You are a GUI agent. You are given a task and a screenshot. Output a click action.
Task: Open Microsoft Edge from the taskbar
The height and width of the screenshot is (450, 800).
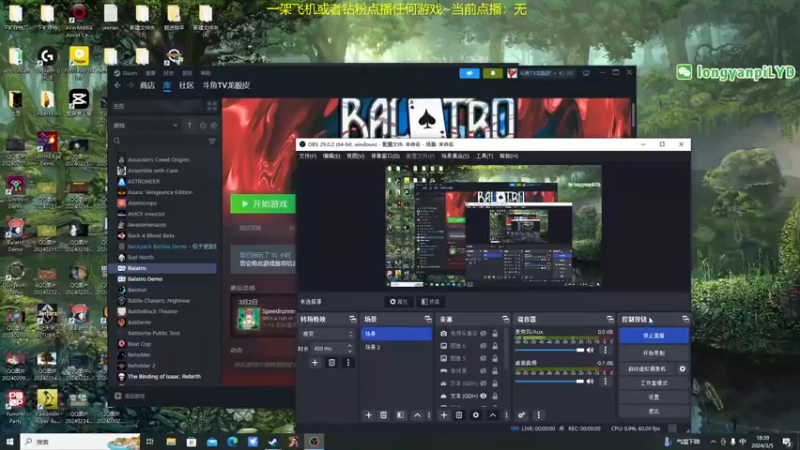pos(232,441)
